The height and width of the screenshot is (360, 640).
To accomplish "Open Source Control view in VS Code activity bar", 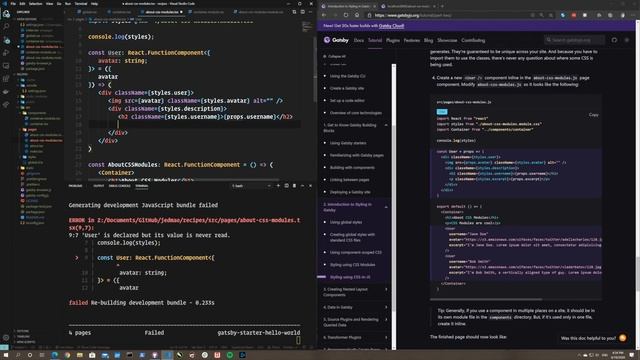I will click(6, 40).
